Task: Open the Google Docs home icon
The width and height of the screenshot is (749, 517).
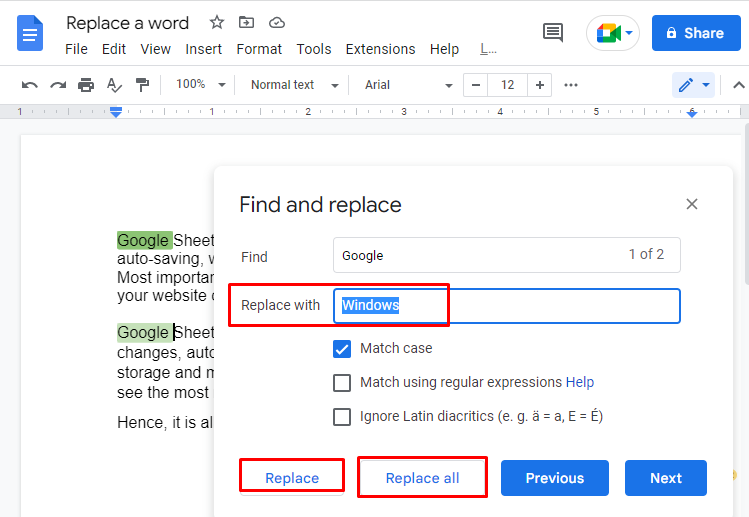Action: pos(30,33)
